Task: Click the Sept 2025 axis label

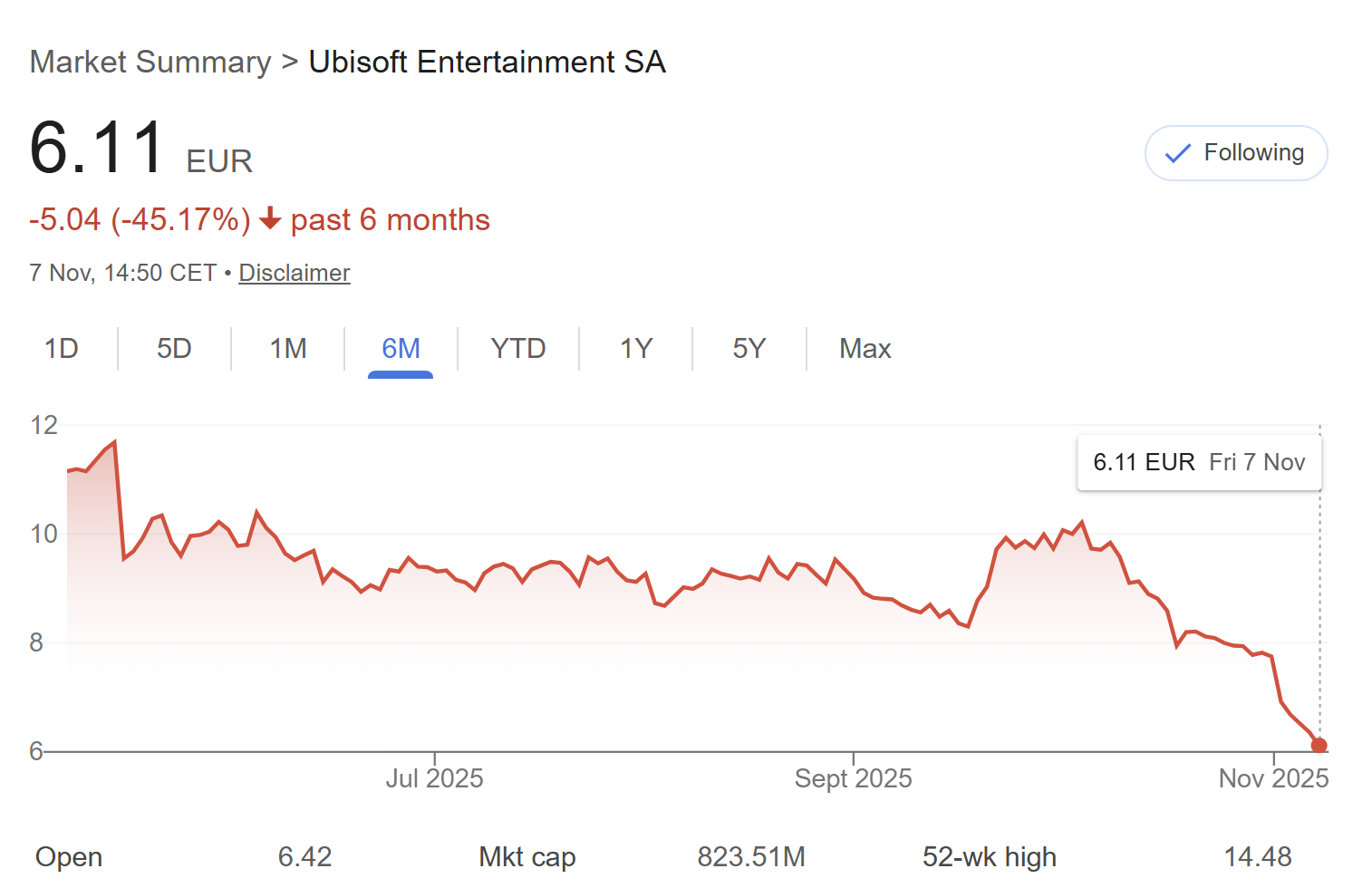Action: click(x=853, y=778)
